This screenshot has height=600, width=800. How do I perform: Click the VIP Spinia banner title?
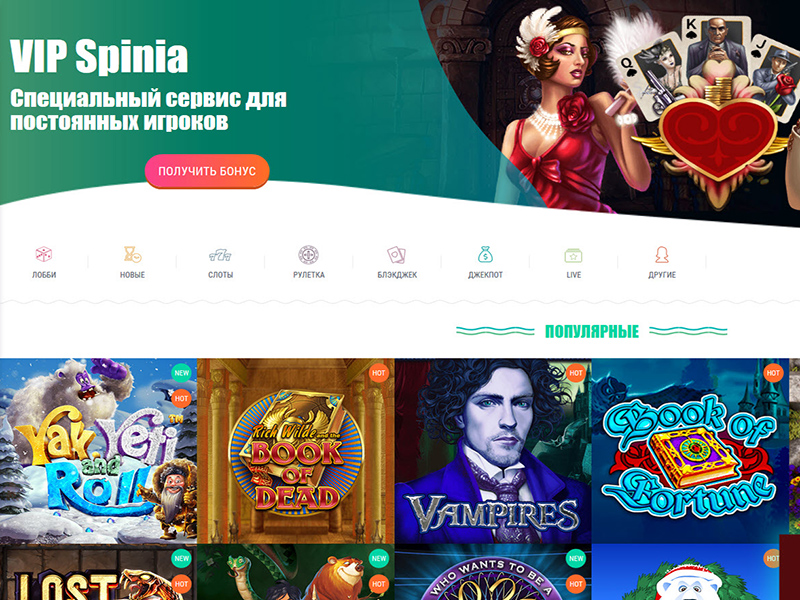(99, 56)
